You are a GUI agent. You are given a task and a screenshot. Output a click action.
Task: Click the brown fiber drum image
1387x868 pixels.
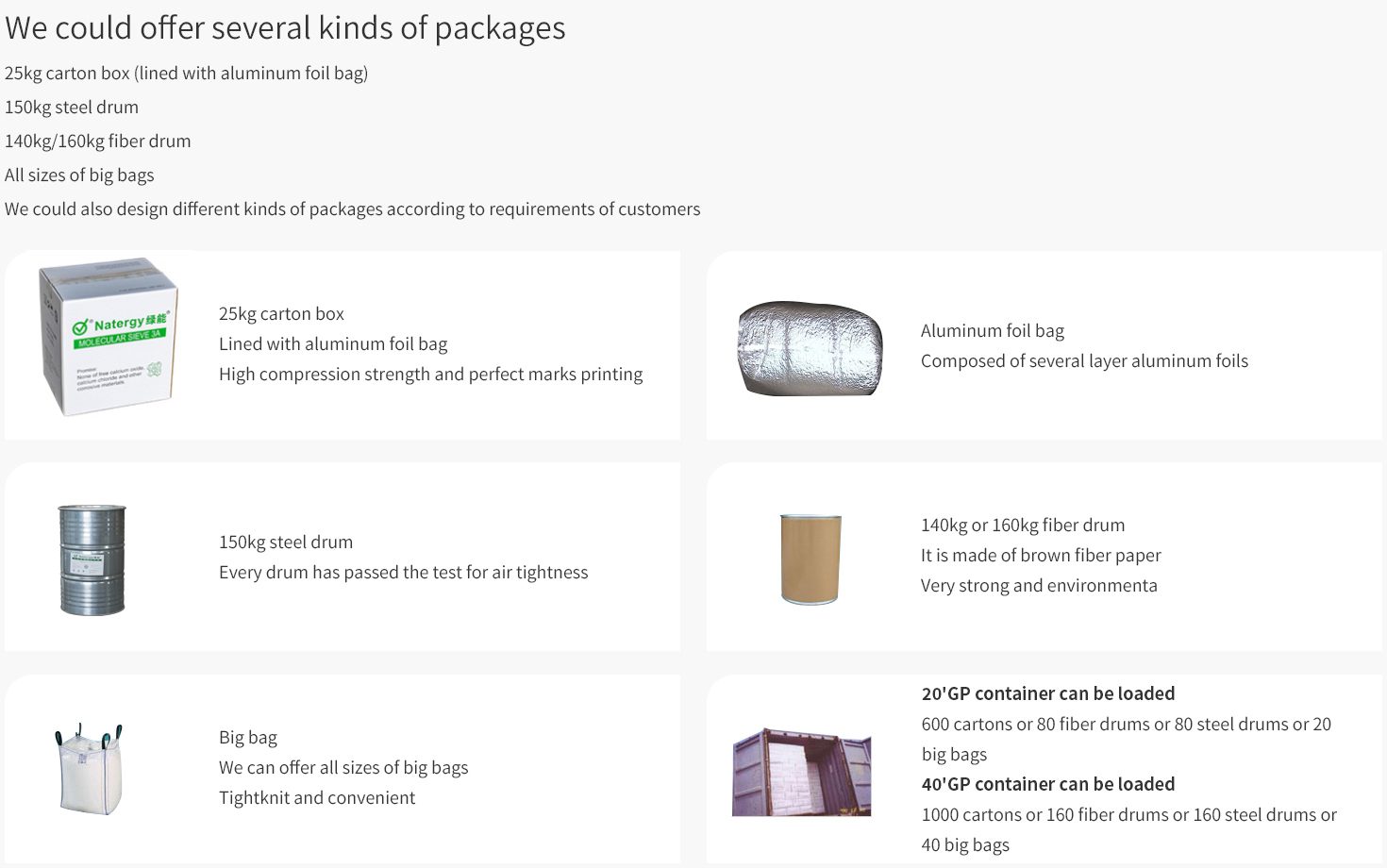tap(810, 559)
